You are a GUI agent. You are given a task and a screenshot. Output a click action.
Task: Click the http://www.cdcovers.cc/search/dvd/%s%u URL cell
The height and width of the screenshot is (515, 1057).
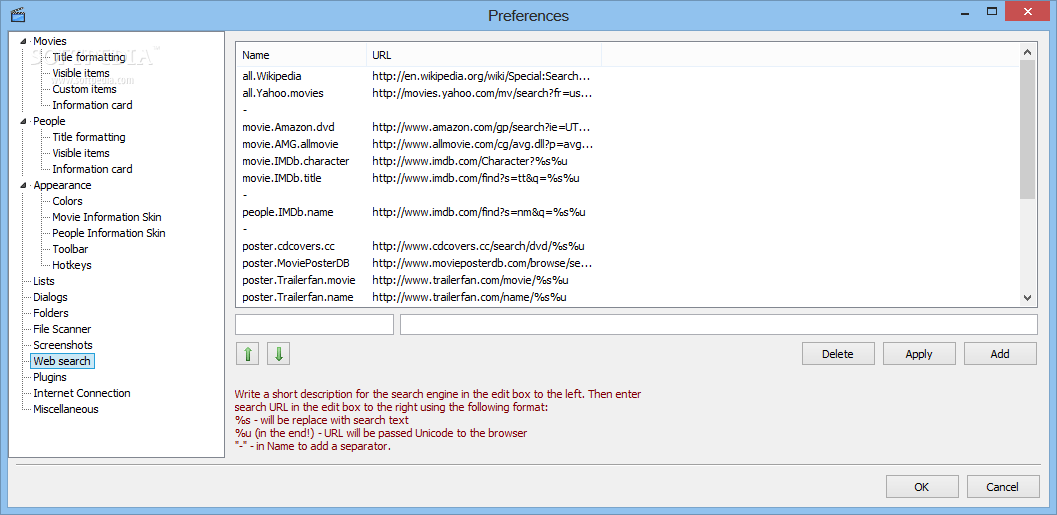point(478,246)
